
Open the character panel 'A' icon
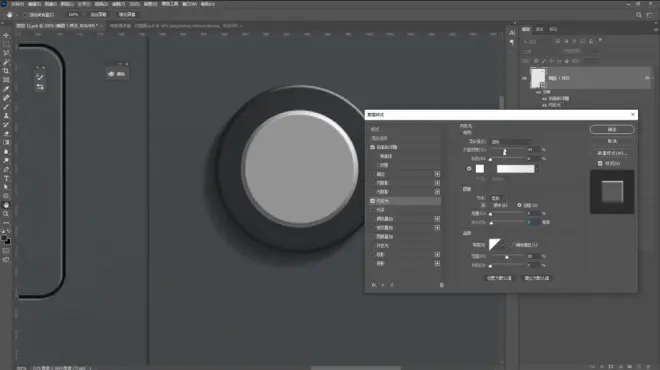click(x=512, y=32)
